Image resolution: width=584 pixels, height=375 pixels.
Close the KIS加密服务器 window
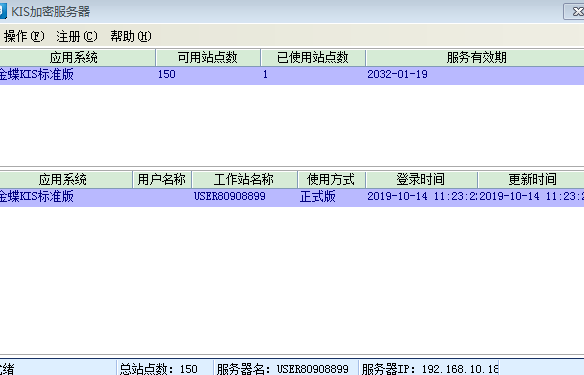click(575, 12)
